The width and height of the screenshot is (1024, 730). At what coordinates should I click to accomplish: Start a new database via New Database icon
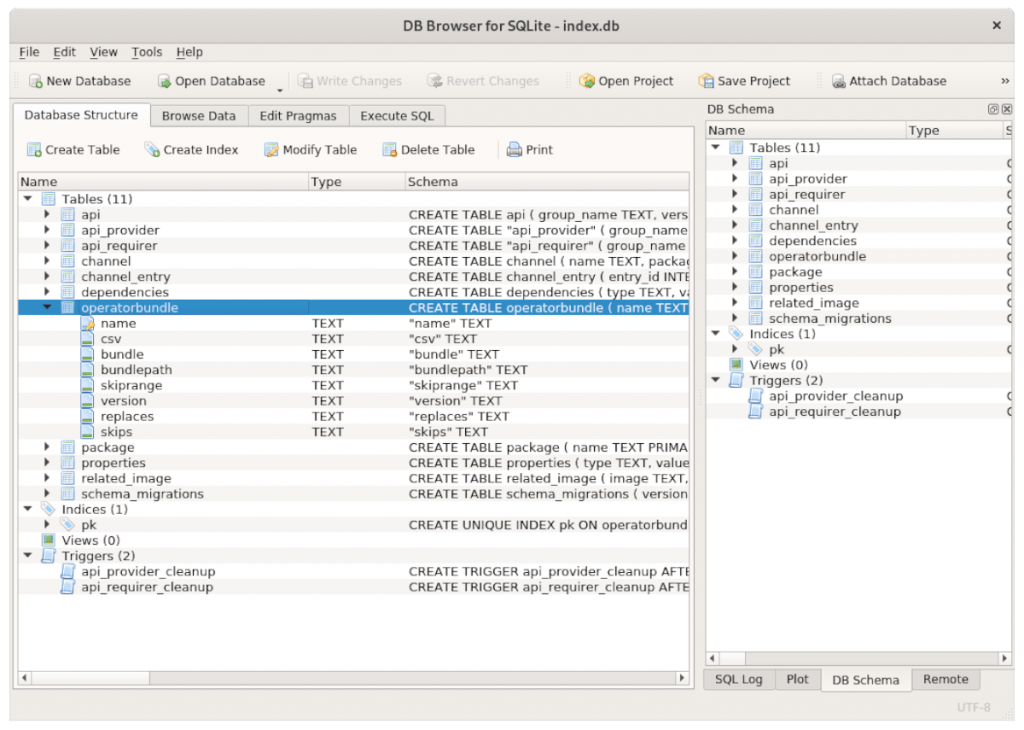click(x=80, y=80)
